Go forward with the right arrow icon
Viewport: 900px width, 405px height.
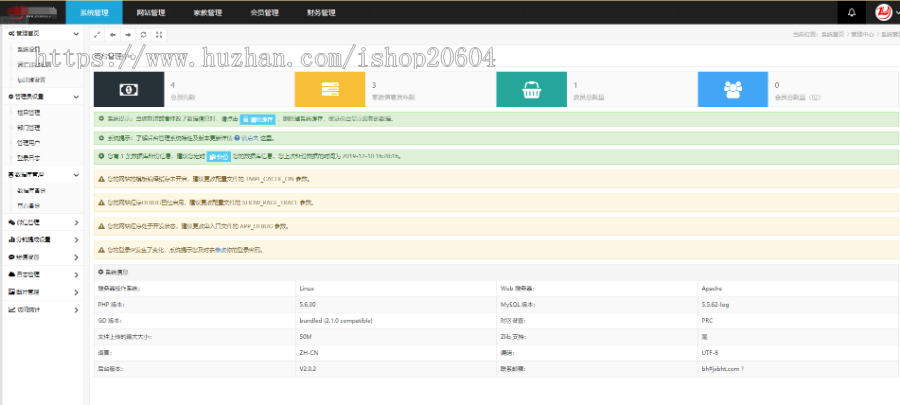[128, 35]
